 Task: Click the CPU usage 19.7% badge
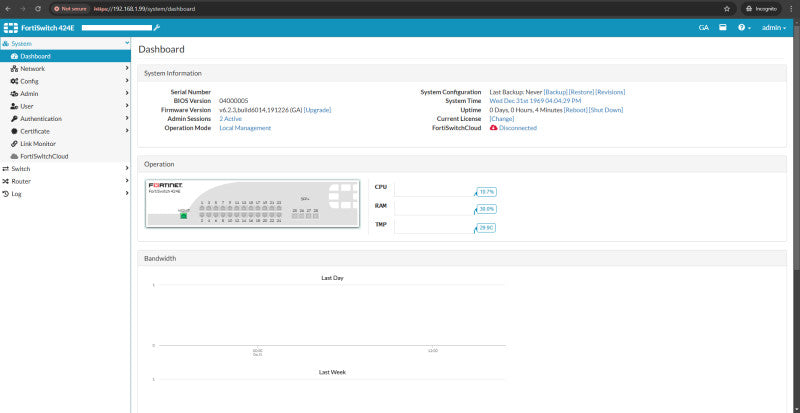click(x=487, y=192)
